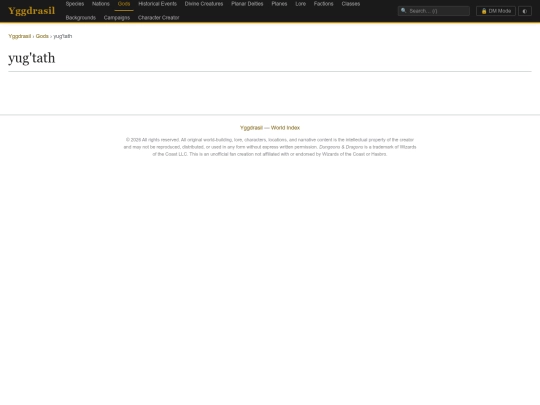Click the yug'tath page heading

(32, 58)
